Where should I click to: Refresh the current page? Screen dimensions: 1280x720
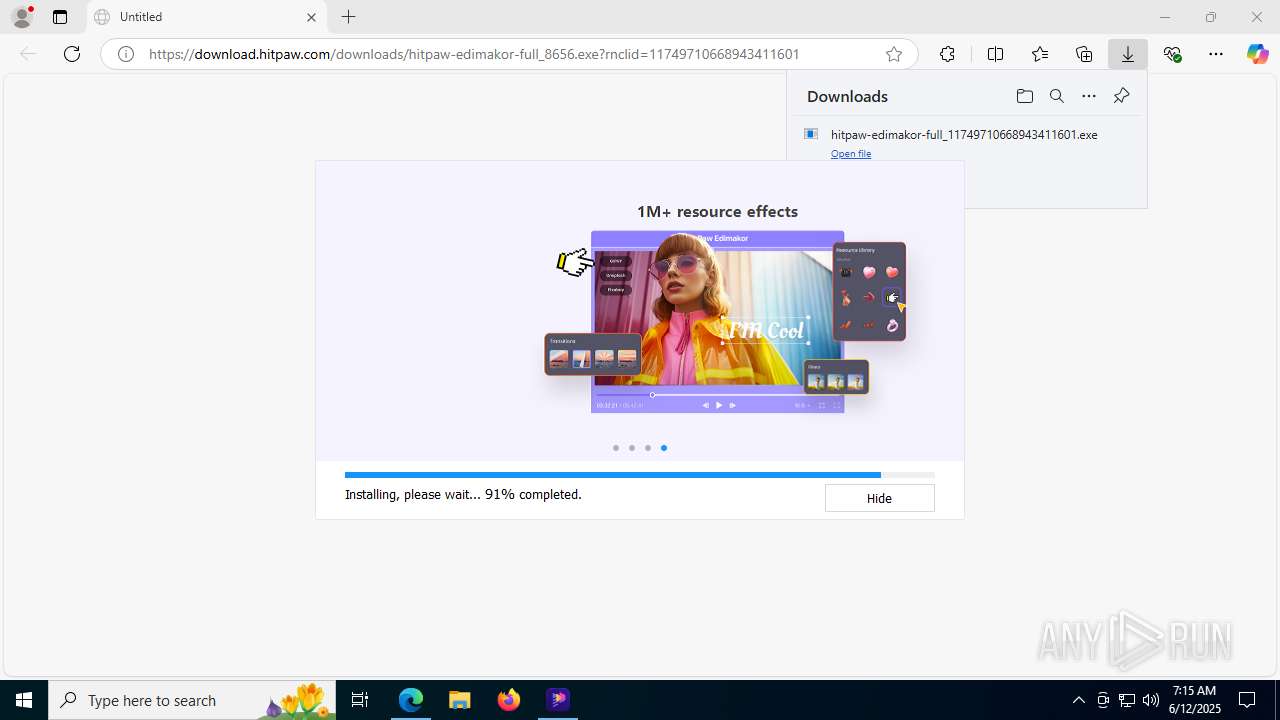72,54
